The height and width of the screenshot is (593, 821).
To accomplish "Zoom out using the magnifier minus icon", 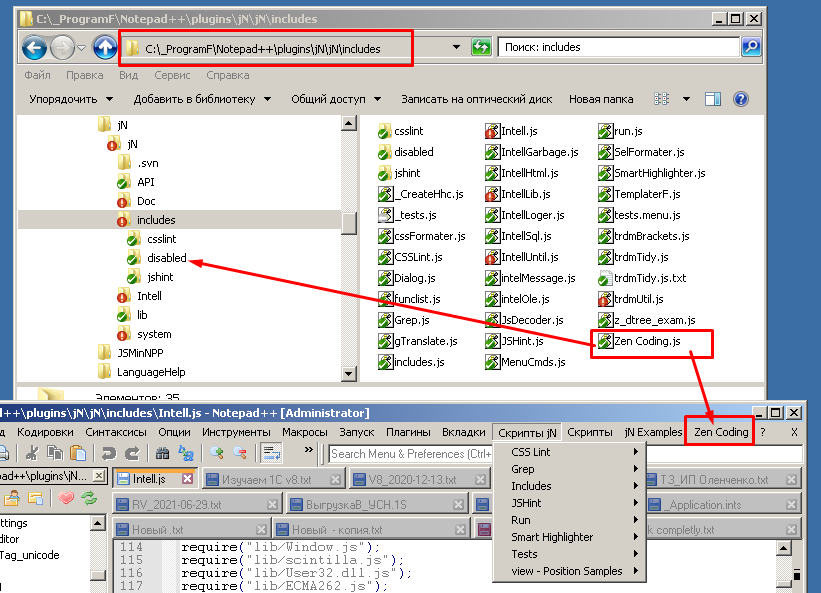I will pos(240,453).
